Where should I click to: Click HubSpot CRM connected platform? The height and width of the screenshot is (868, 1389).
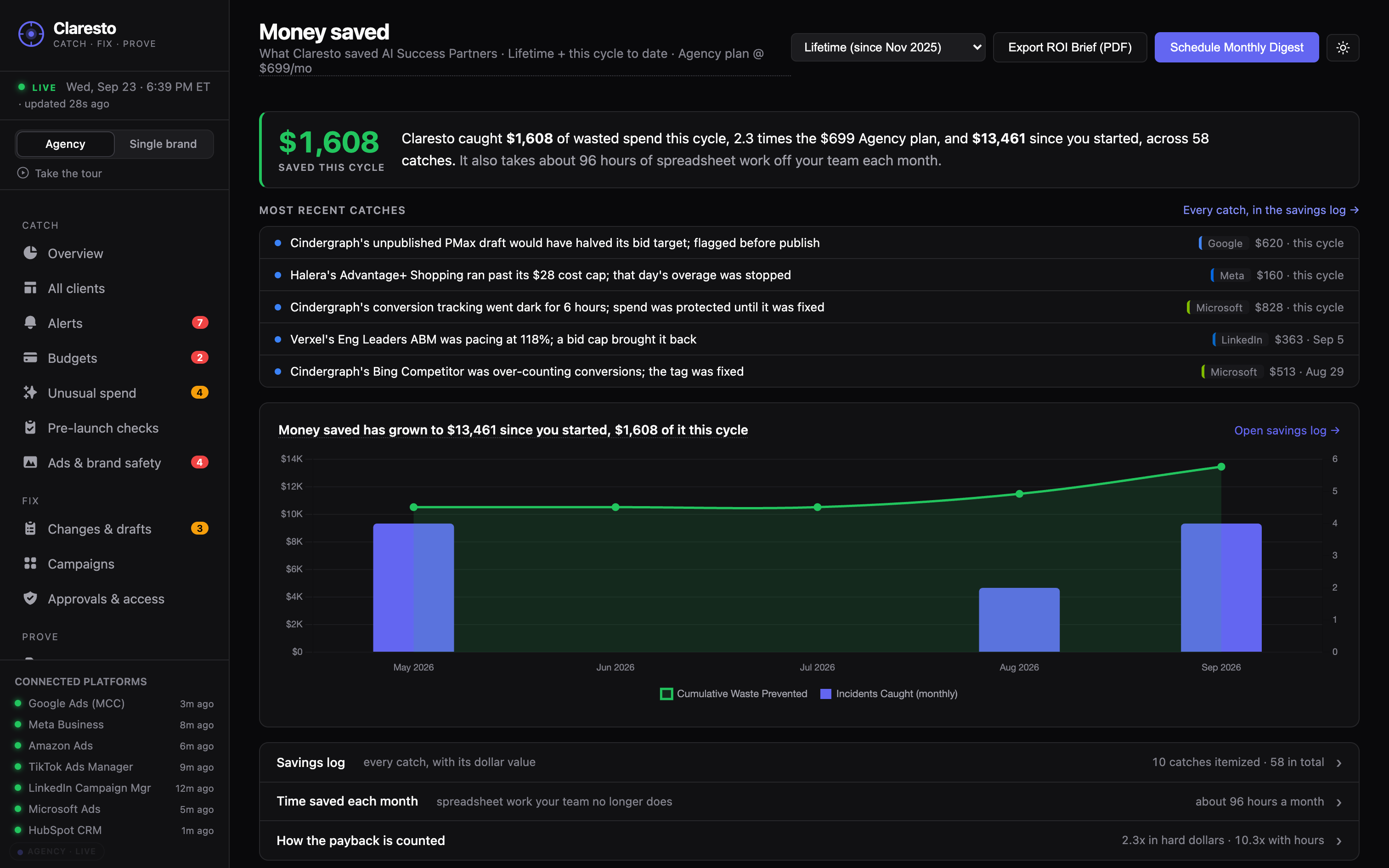tap(114, 830)
